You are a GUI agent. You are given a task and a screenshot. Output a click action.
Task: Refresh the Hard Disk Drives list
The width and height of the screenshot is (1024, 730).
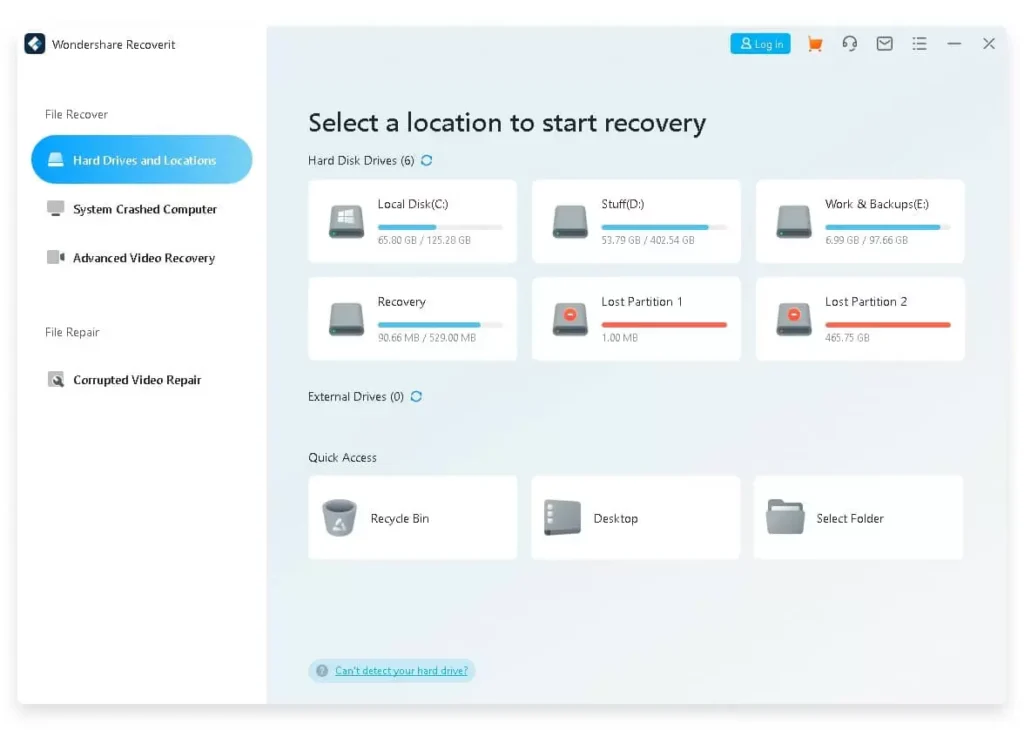click(427, 160)
